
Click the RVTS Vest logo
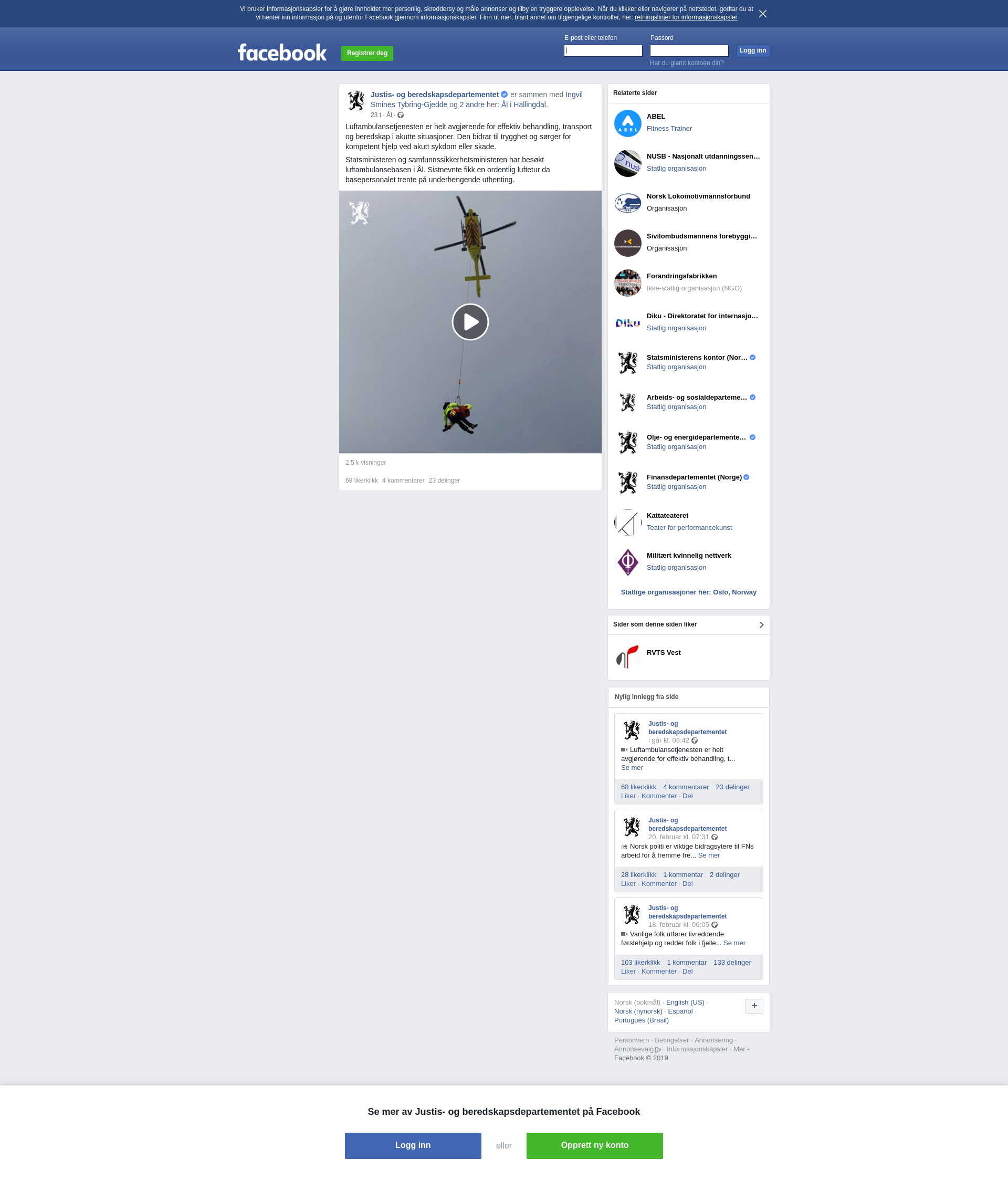tap(627, 656)
